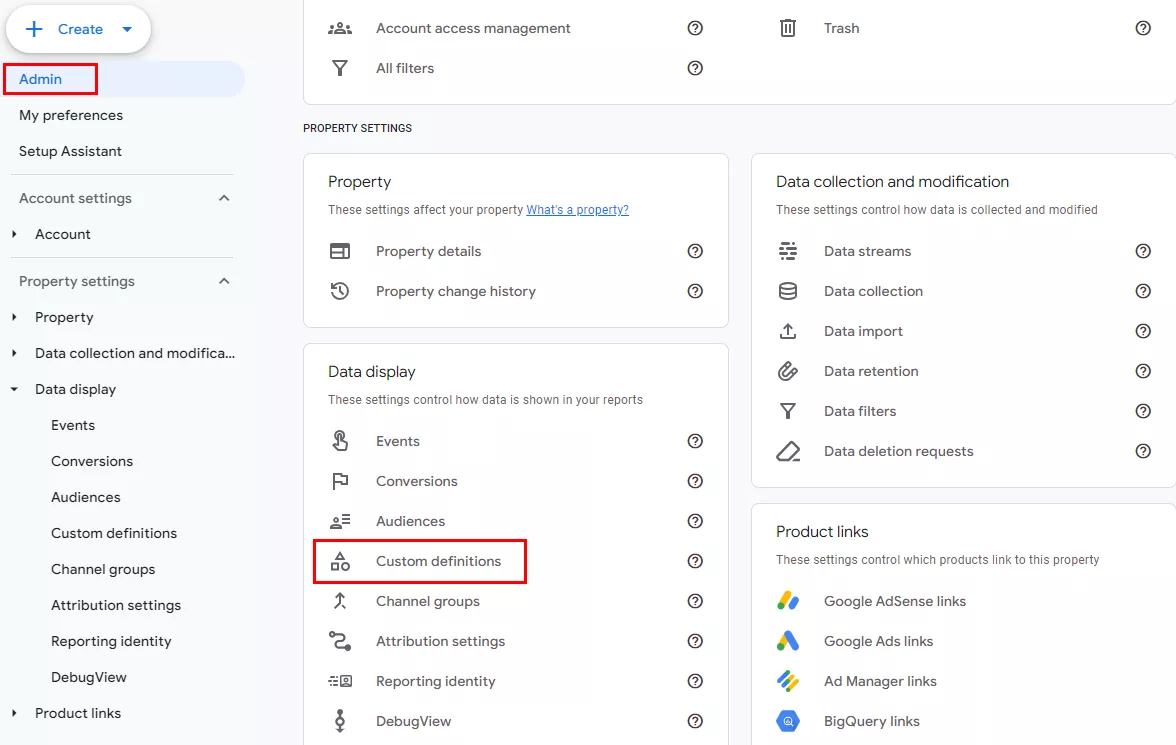Open the Create dropdown arrow

[127, 29]
